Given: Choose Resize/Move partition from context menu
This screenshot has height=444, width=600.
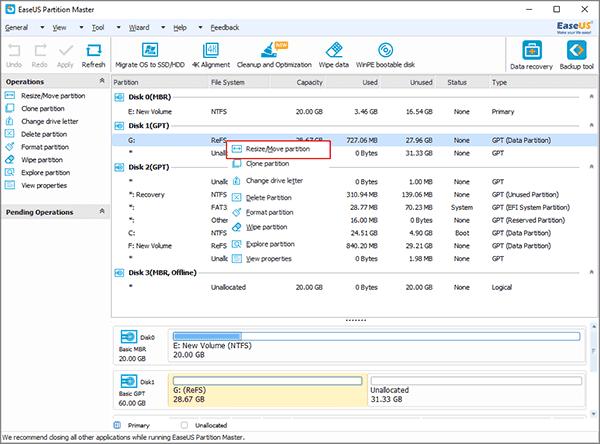Looking at the screenshot, I should tap(277, 149).
